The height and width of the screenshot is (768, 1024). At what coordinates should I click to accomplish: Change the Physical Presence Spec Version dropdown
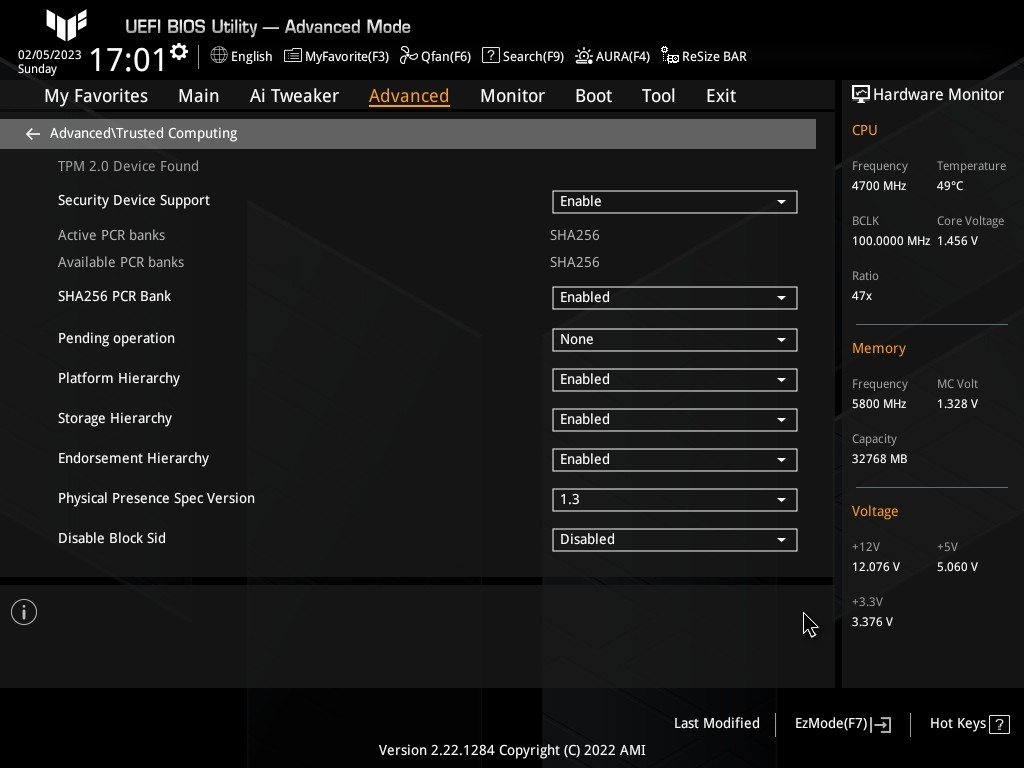pyautogui.click(x=674, y=499)
